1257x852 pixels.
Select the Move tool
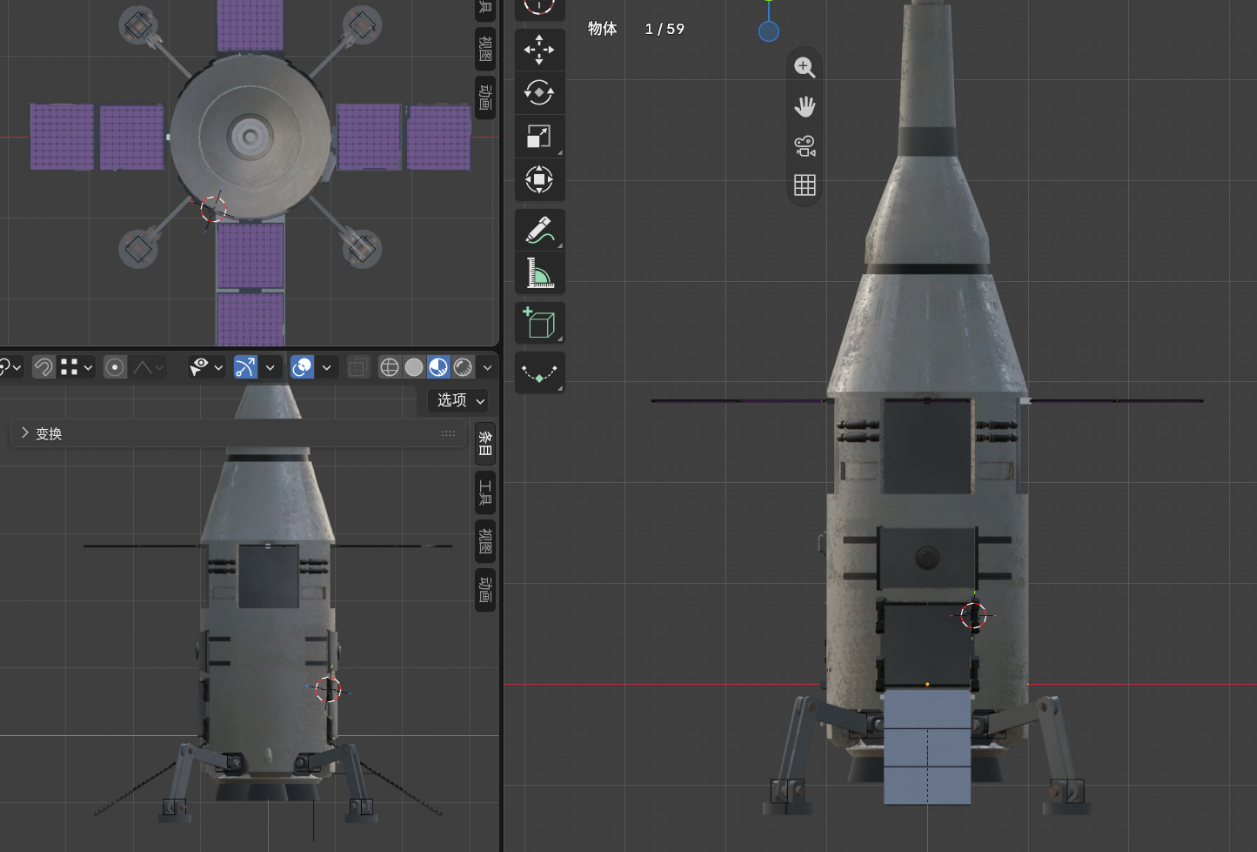539,49
